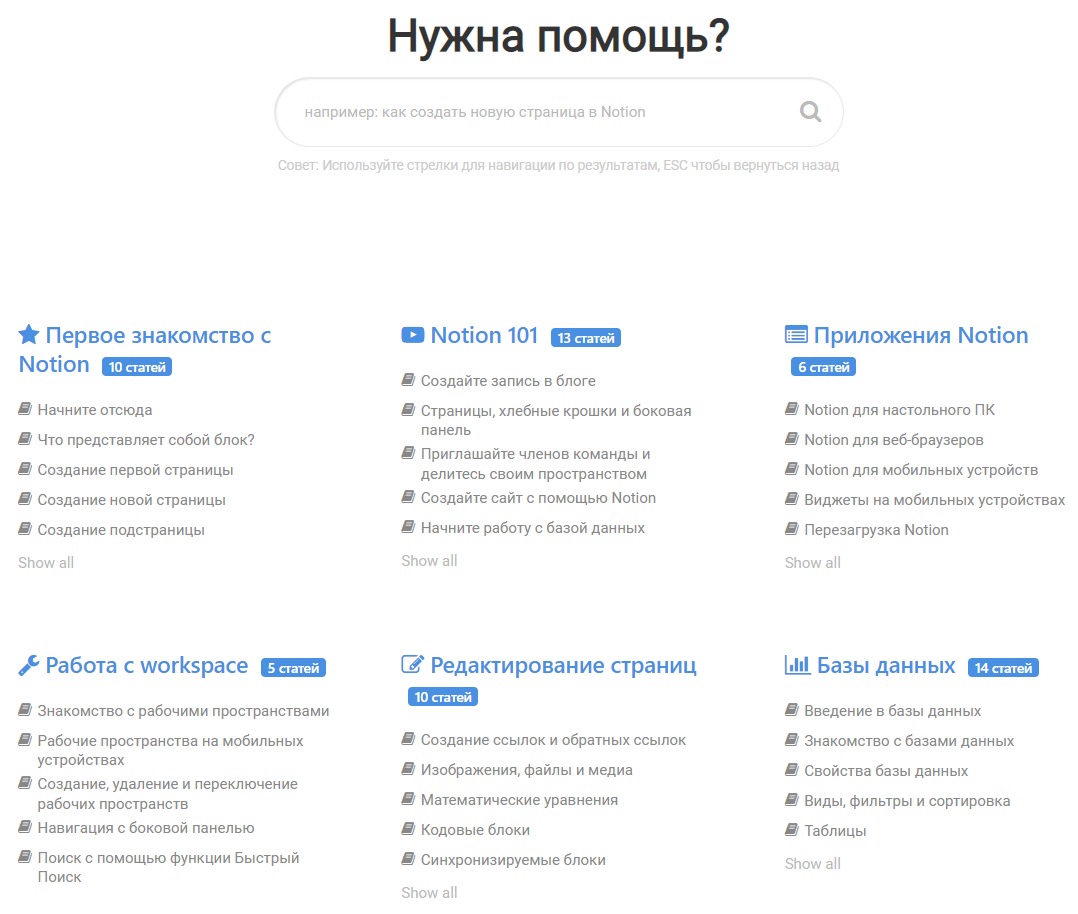Viewport: 1078px width, 914px height.
Task: Click book icon next to Что представляет собой блок?
Action: point(25,439)
